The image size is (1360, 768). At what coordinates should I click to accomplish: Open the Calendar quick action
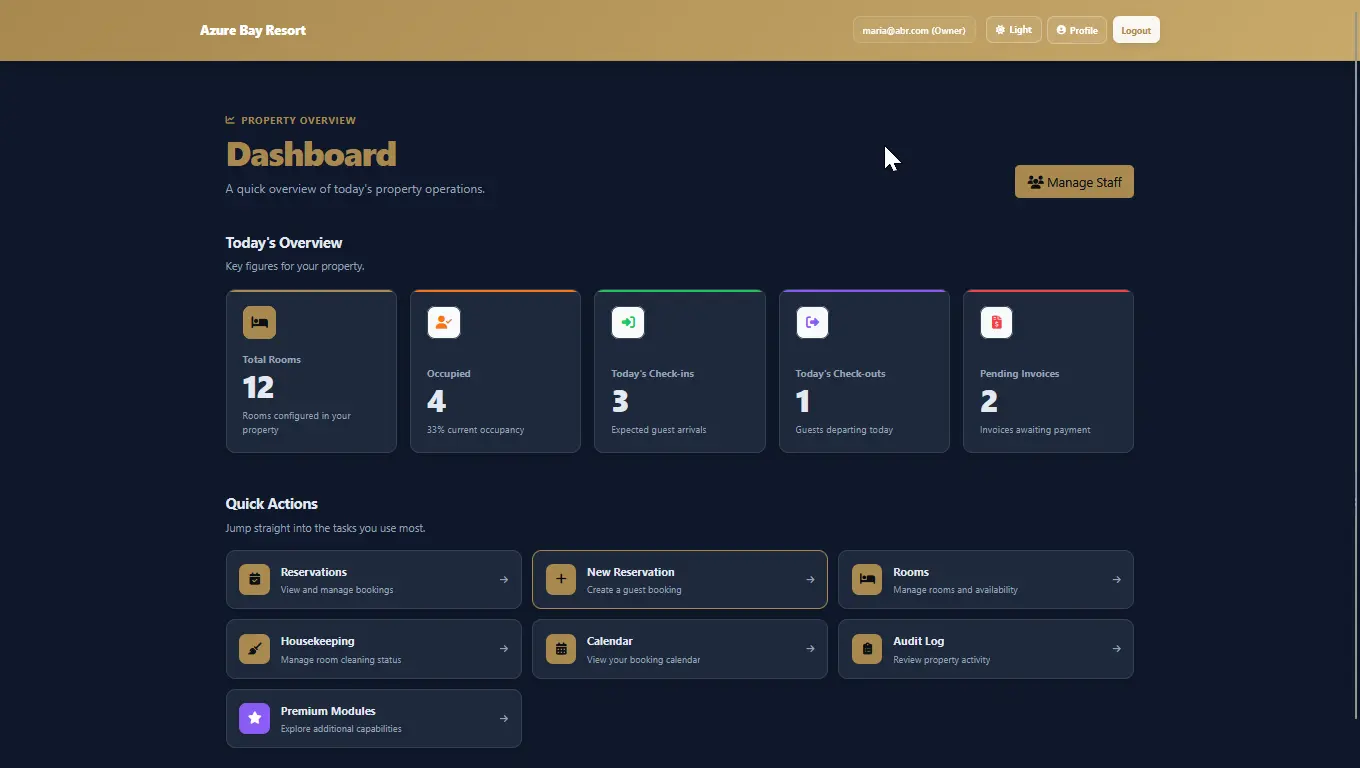[680, 649]
